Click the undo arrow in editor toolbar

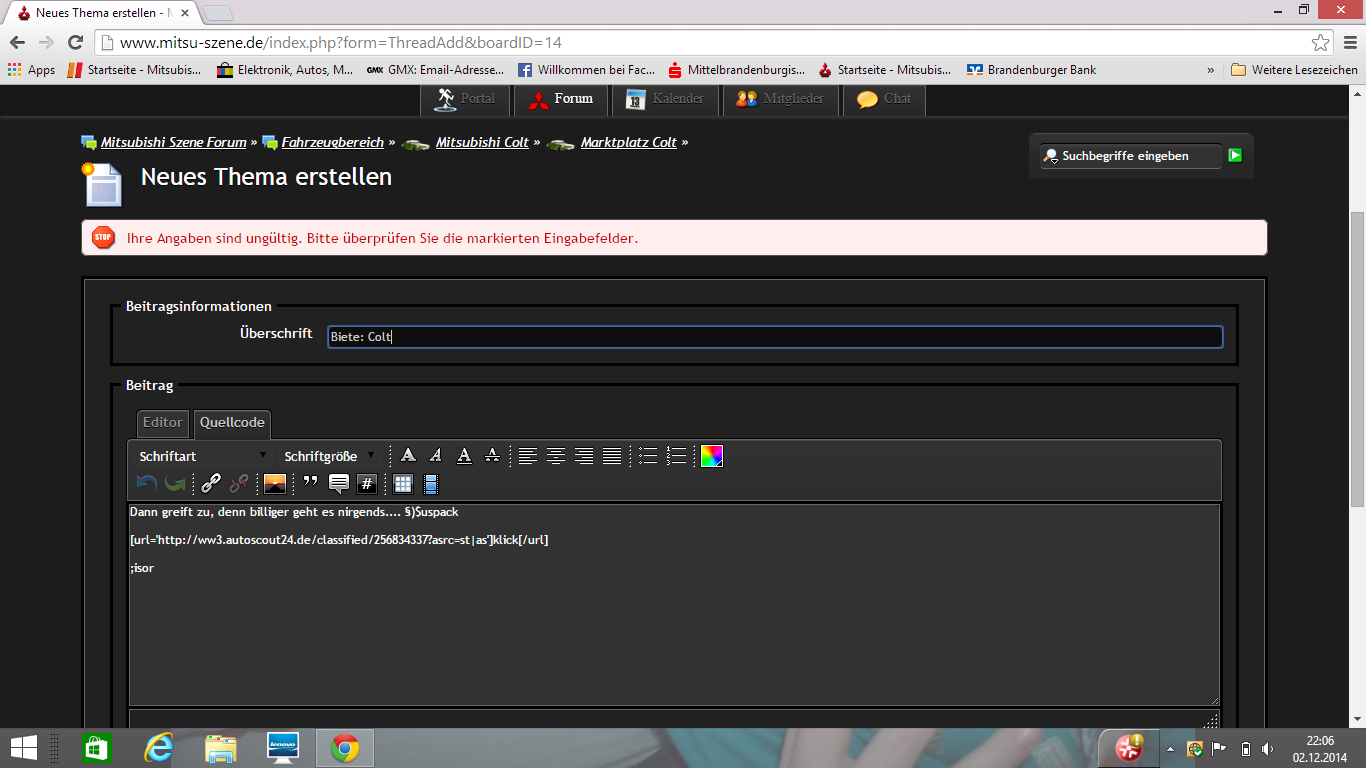[147, 484]
